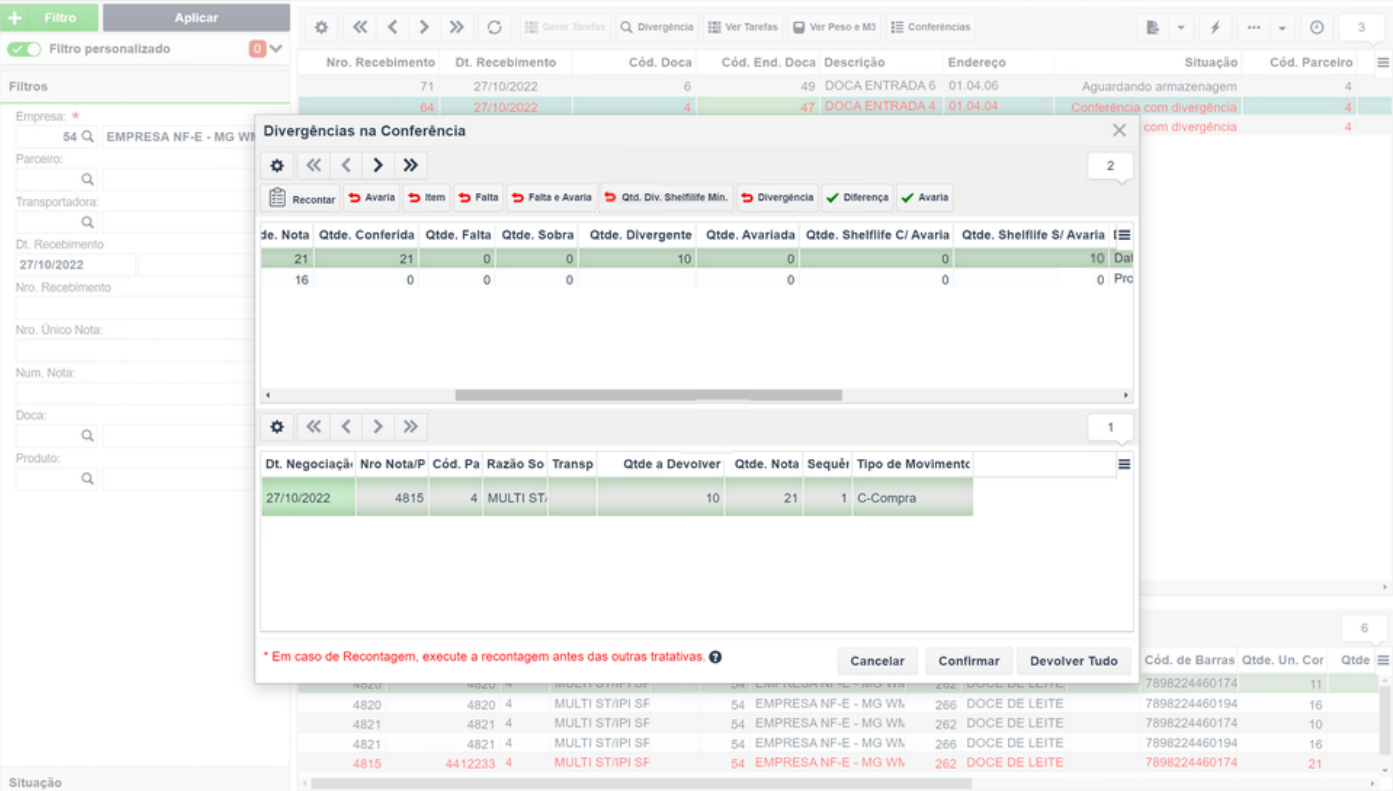
Task: Click undo Avaria red arrow button
Action: (x=372, y=198)
